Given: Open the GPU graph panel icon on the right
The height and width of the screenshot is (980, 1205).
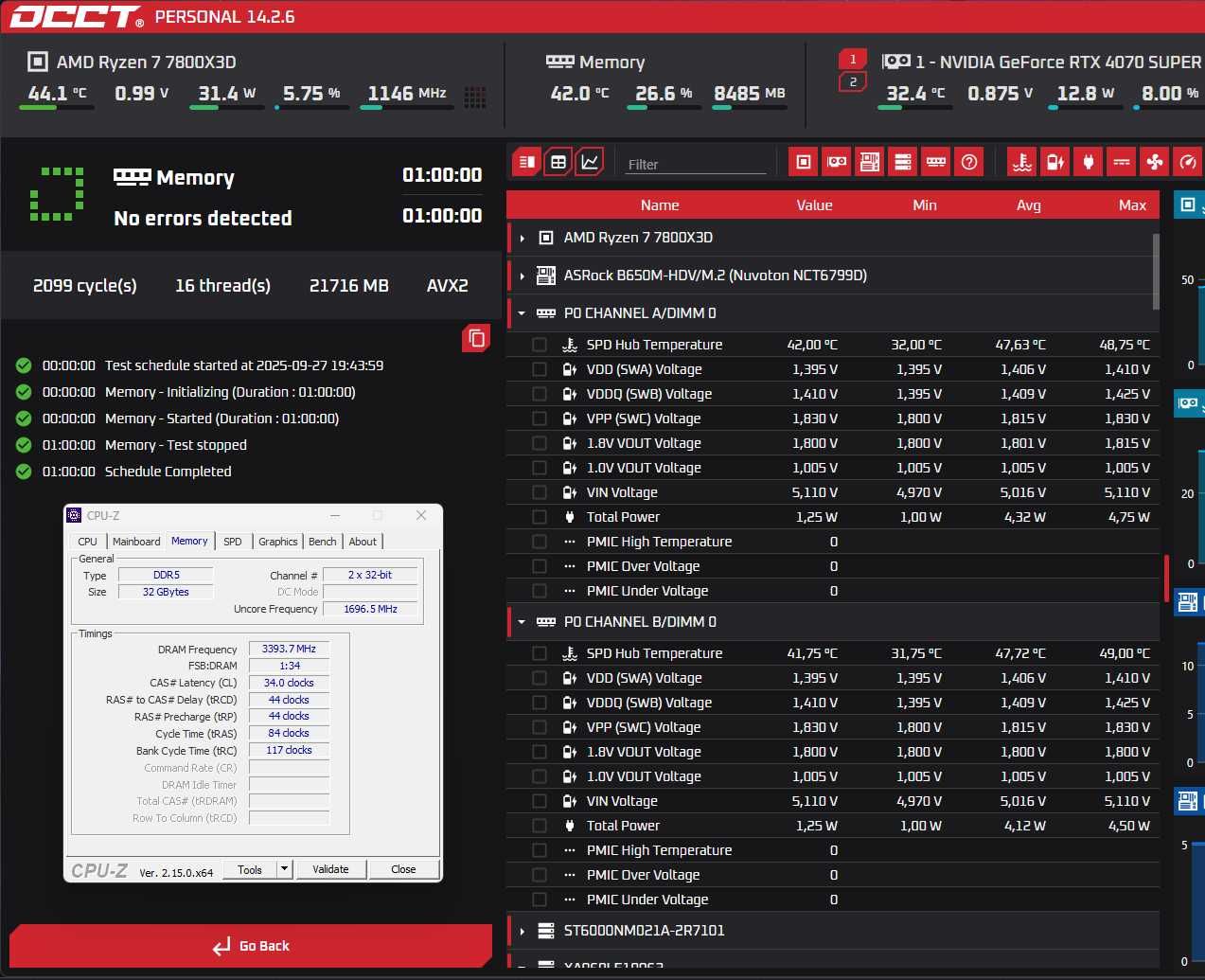Looking at the screenshot, I should [x=1188, y=402].
